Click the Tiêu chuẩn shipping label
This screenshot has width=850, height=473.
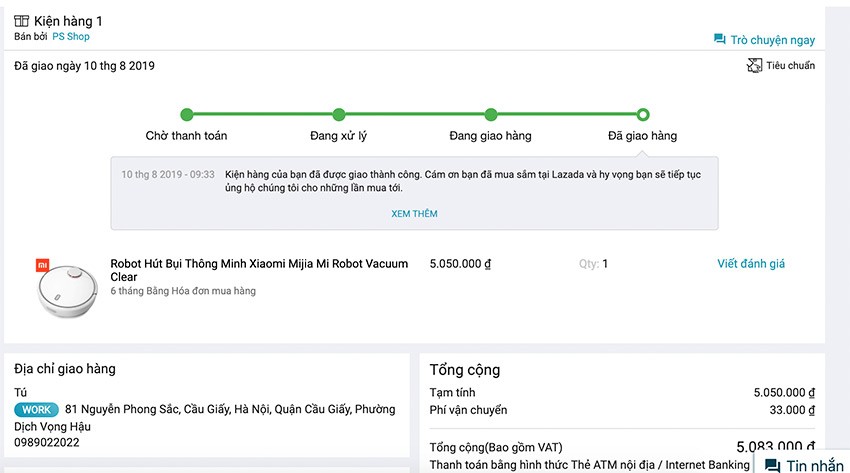(790, 66)
